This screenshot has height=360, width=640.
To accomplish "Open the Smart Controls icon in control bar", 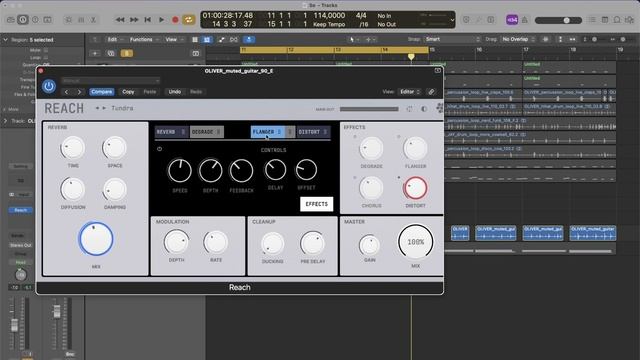I will (x=69, y=20).
